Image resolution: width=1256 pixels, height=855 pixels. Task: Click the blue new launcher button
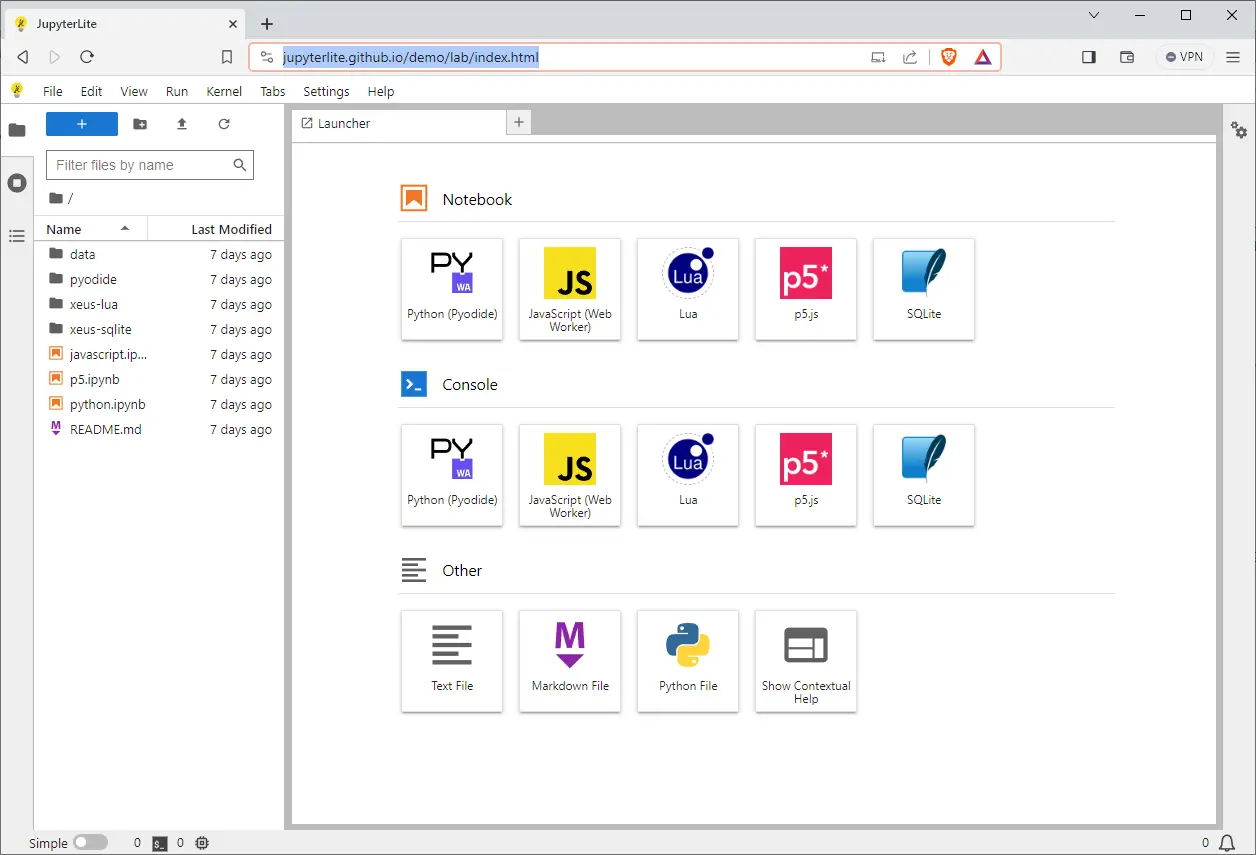tap(82, 124)
